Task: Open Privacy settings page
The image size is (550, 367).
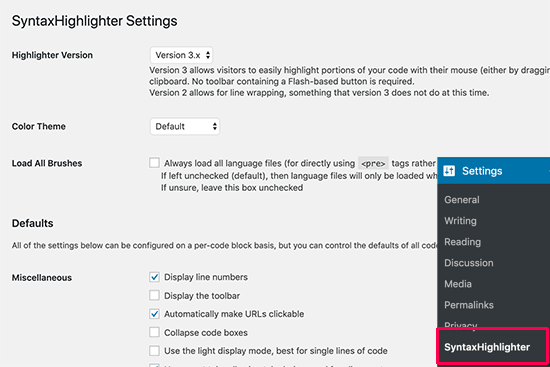Action: tap(460, 325)
